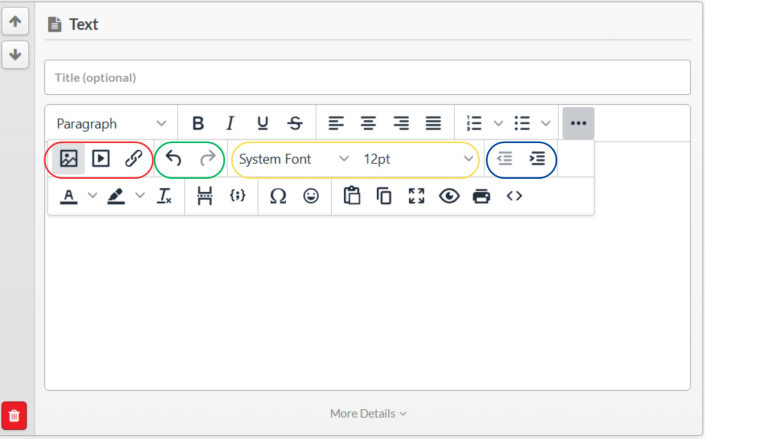
Task: Undo the last edit
Action: [174, 159]
